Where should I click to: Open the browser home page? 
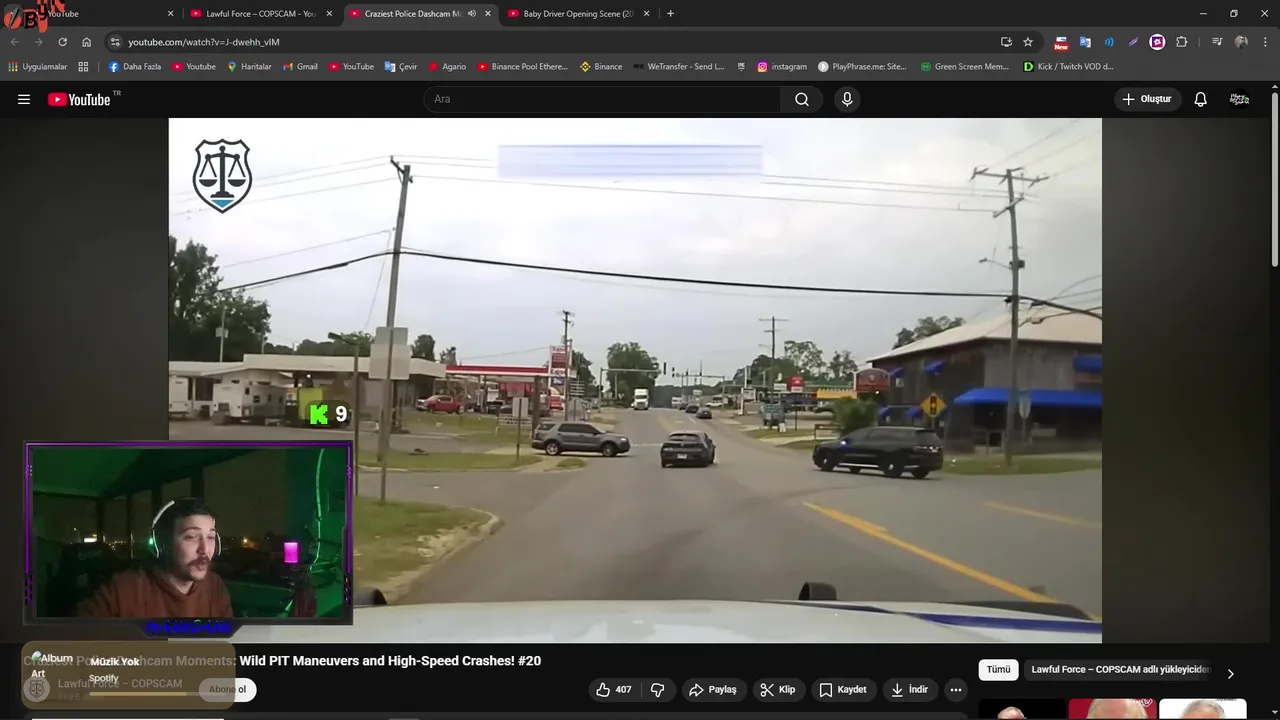pyautogui.click(x=86, y=42)
